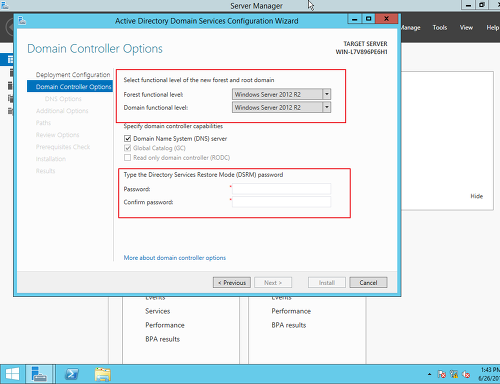500x384 pixels.
Task: Click BPA results in right tile
Action: pos(289,325)
